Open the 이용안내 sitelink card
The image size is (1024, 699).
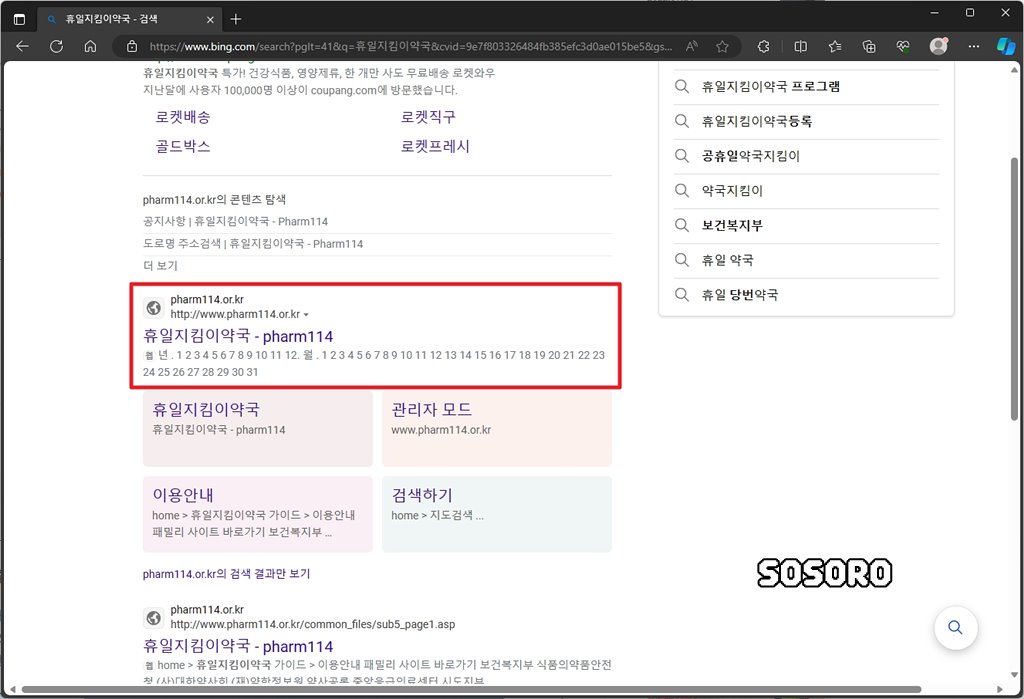pos(257,514)
